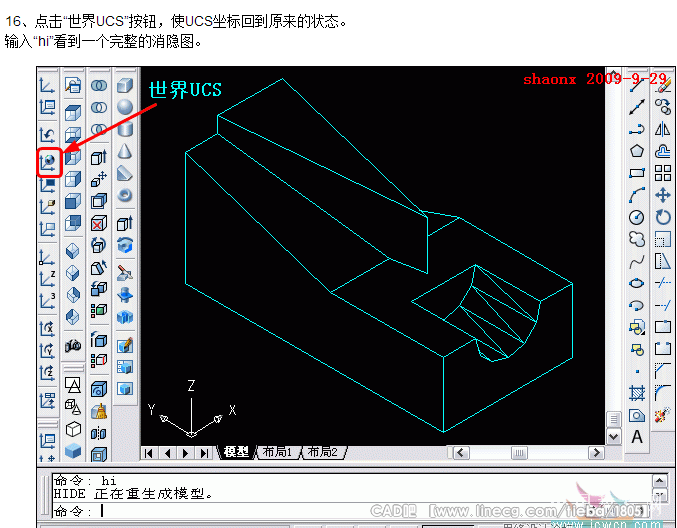677x528 pixels.
Task: Select the Rotate tool
Action: pyautogui.click(x=663, y=217)
